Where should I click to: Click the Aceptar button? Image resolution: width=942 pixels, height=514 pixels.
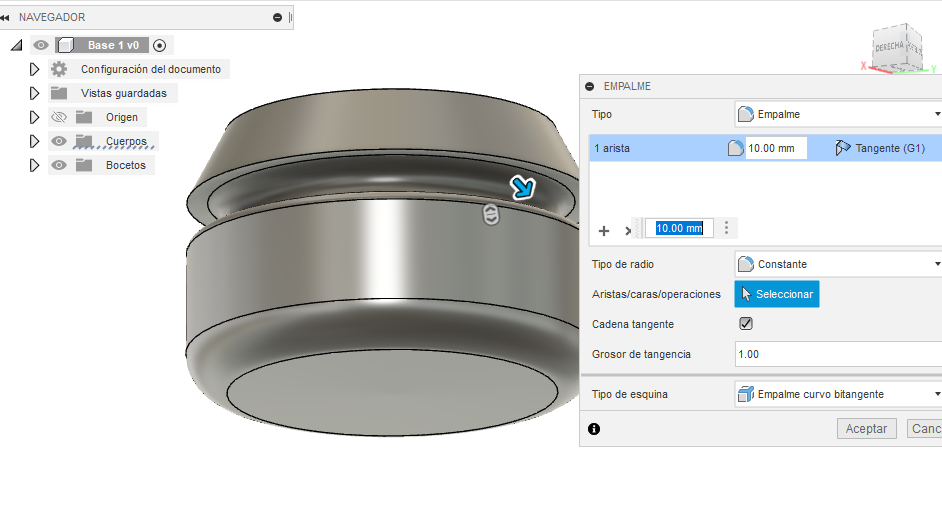pos(866,429)
